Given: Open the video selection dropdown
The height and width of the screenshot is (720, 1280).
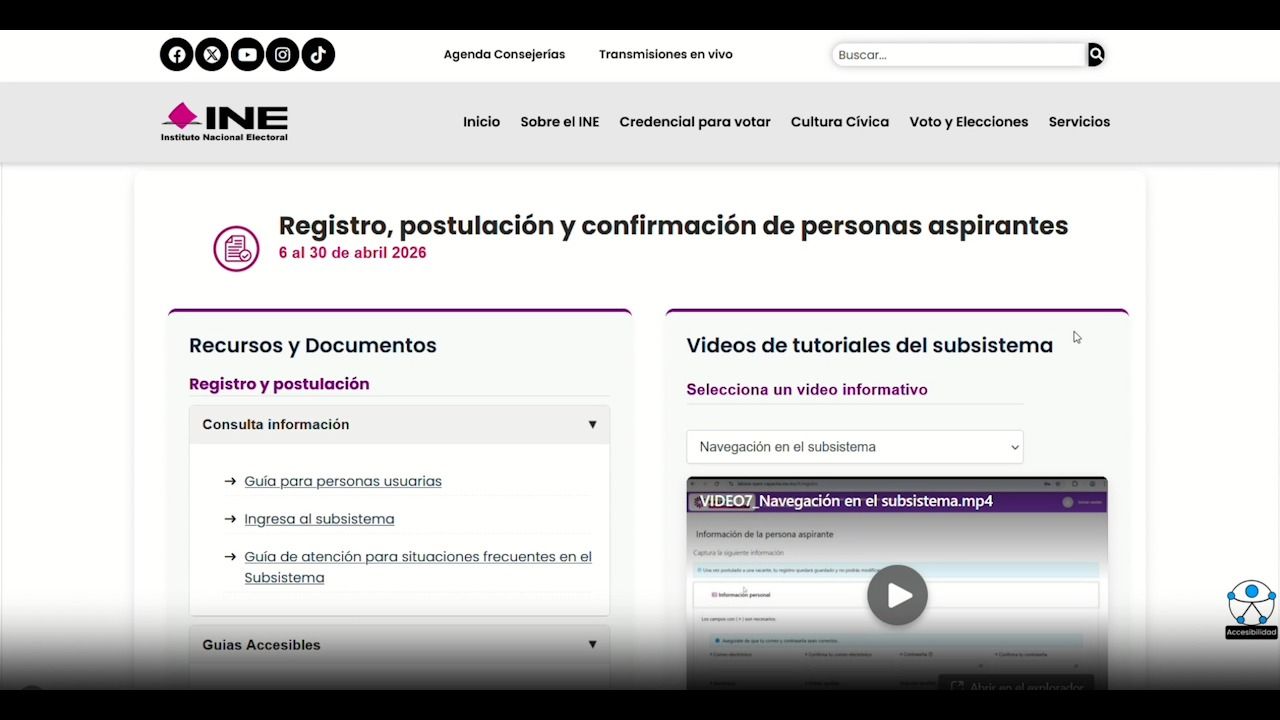Looking at the screenshot, I should click(x=854, y=447).
